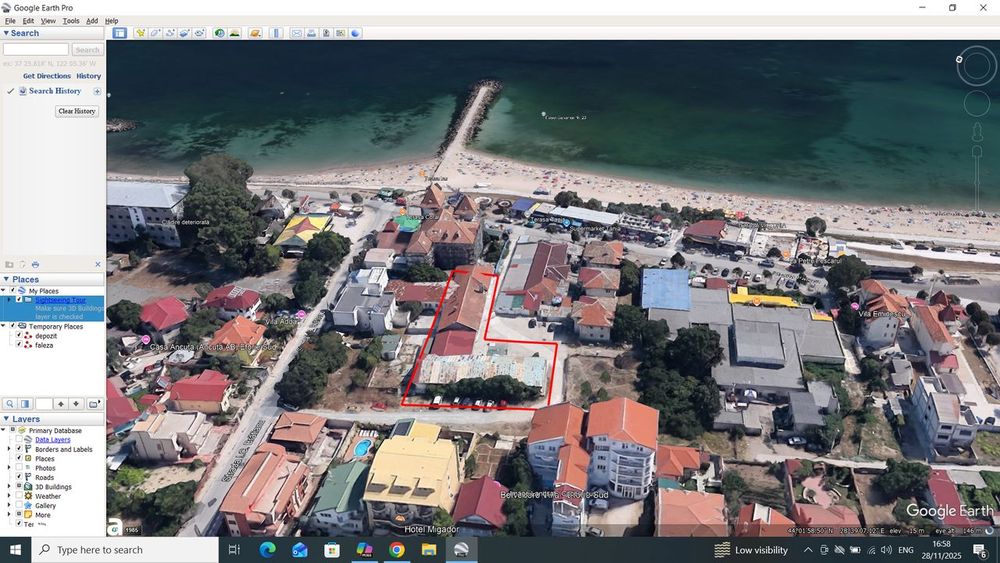Show historical imagery with the clock icon
Image resolution: width=1000 pixels, height=563 pixels.
pyautogui.click(x=219, y=33)
